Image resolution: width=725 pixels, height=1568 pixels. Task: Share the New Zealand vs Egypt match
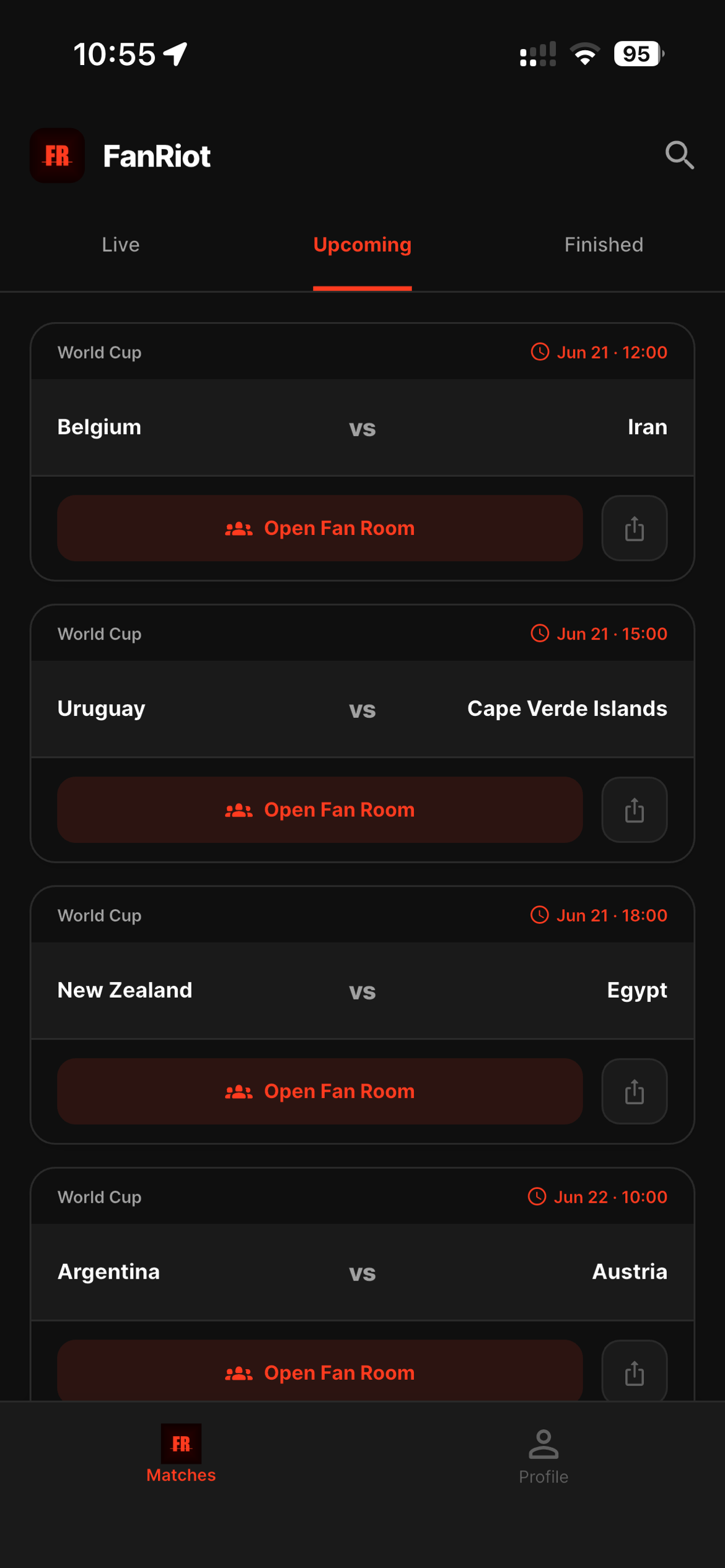tap(634, 1091)
